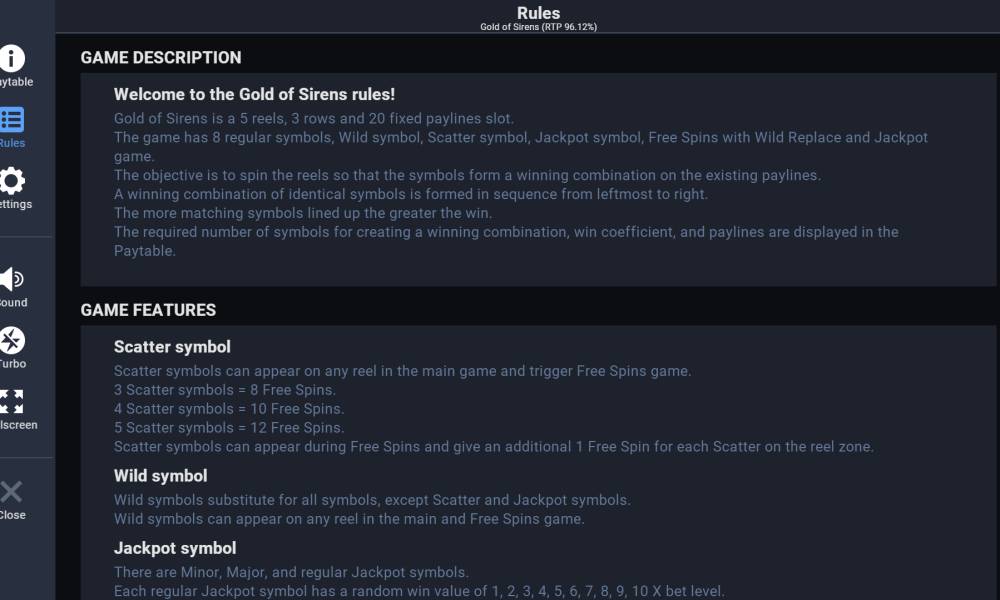Open Settings via the gear icon
The image size is (1000, 600).
[12, 181]
